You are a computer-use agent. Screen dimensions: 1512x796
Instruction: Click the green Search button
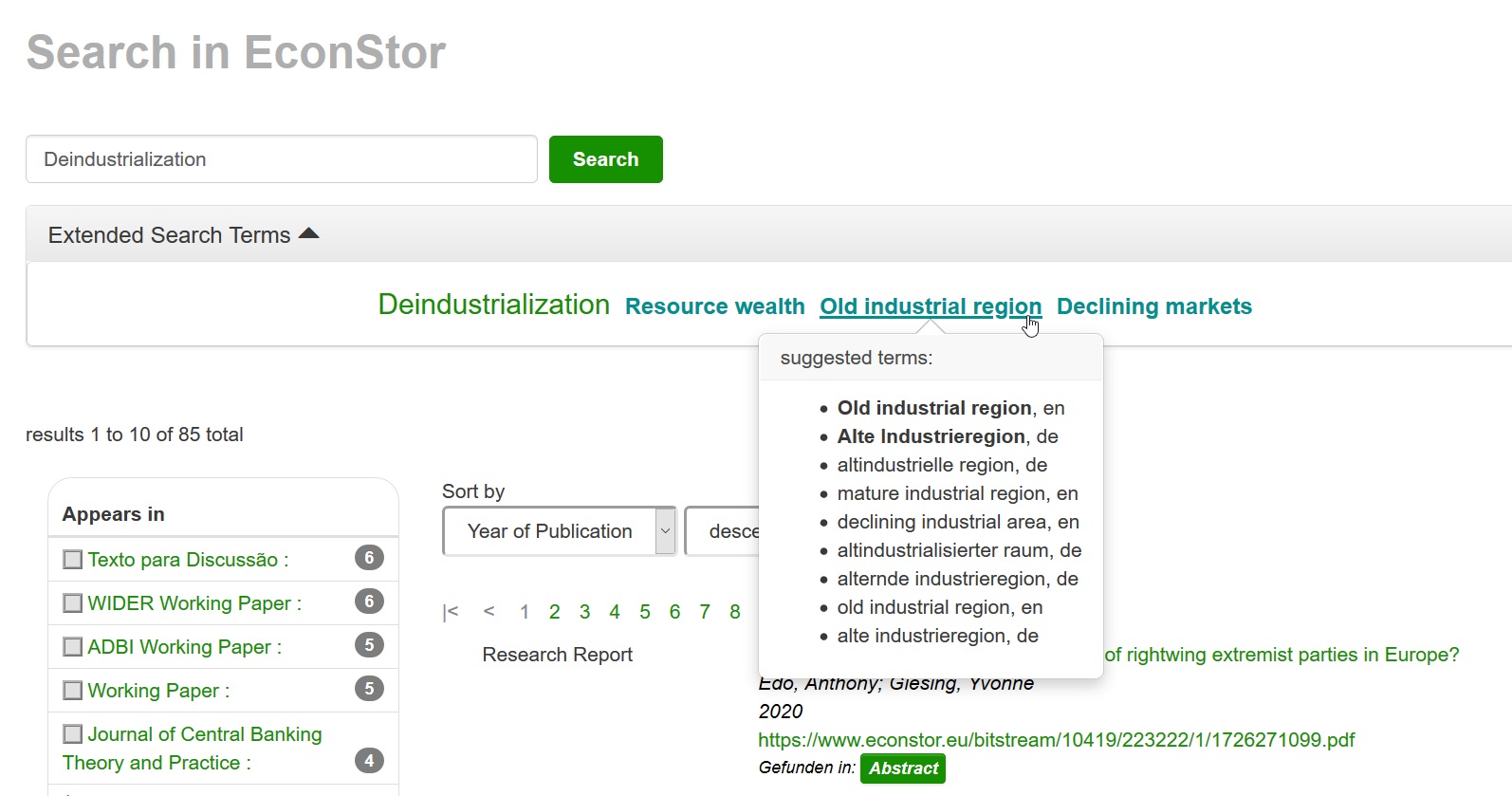tap(605, 159)
